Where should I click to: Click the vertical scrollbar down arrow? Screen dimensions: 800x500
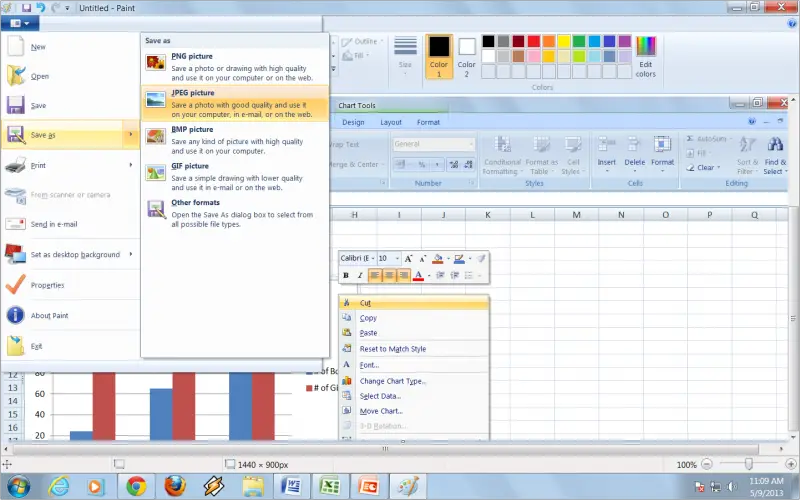coord(793,437)
